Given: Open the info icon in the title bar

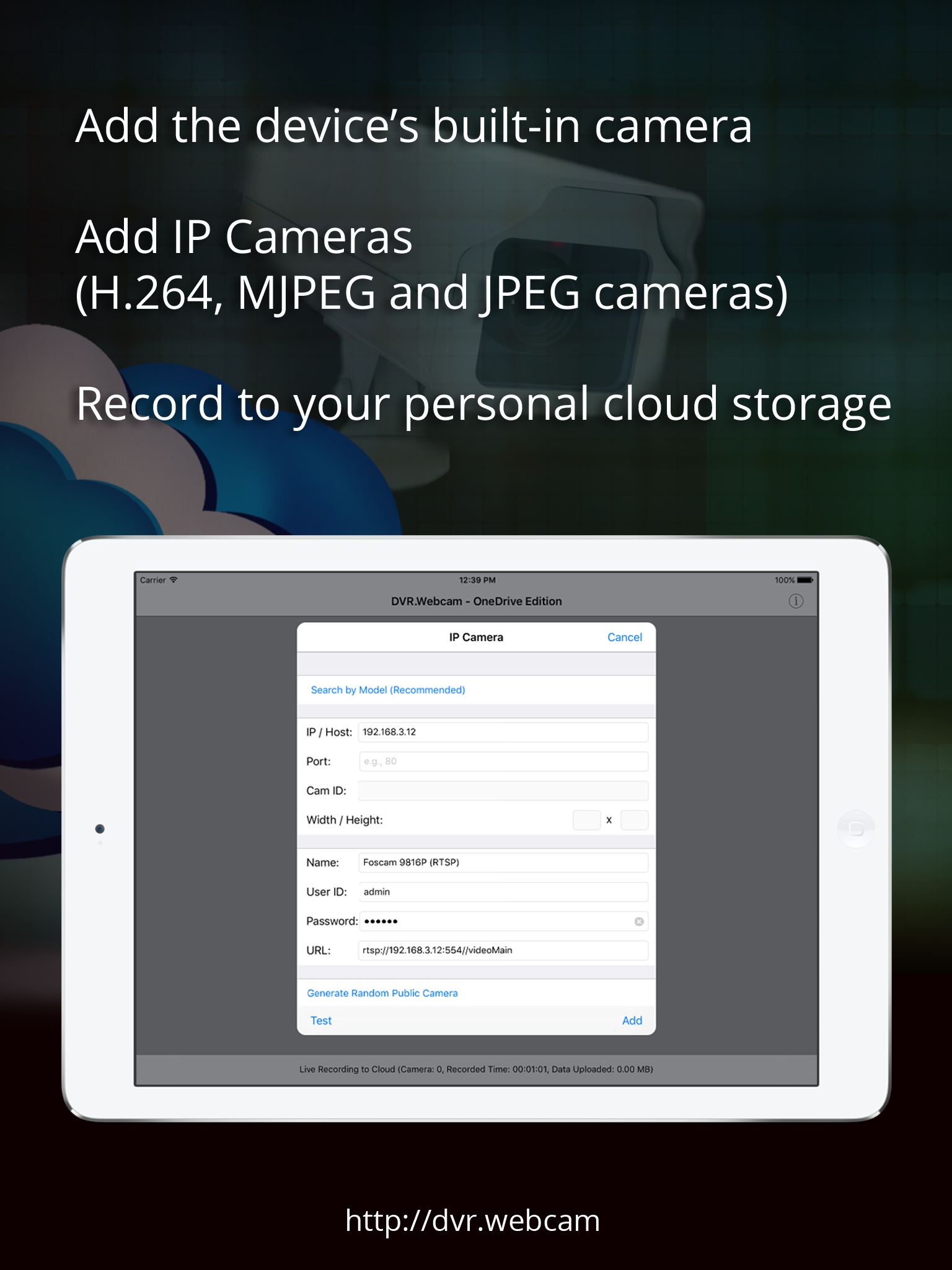Looking at the screenshot, I should pyautogui.click(x=796, y=601).
